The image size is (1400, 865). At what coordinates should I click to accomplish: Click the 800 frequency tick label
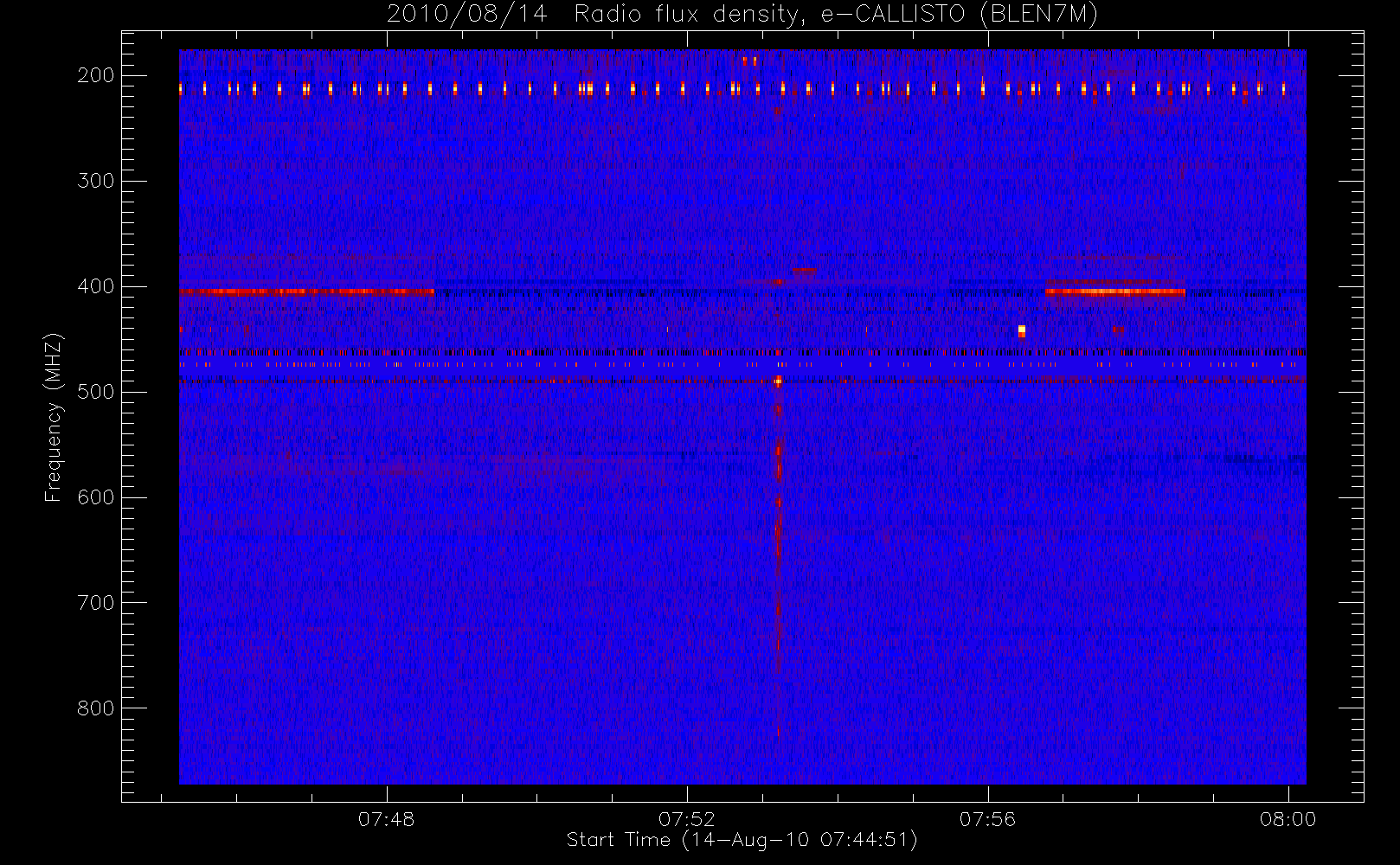pos(96,708)
